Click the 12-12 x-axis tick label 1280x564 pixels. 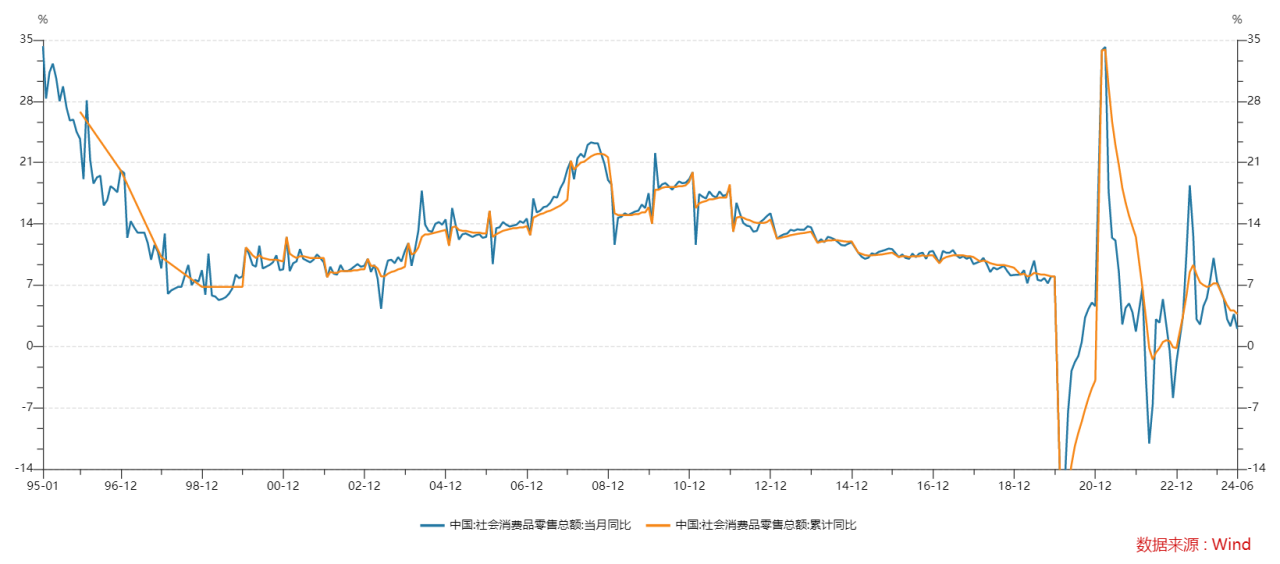(770, 486)
